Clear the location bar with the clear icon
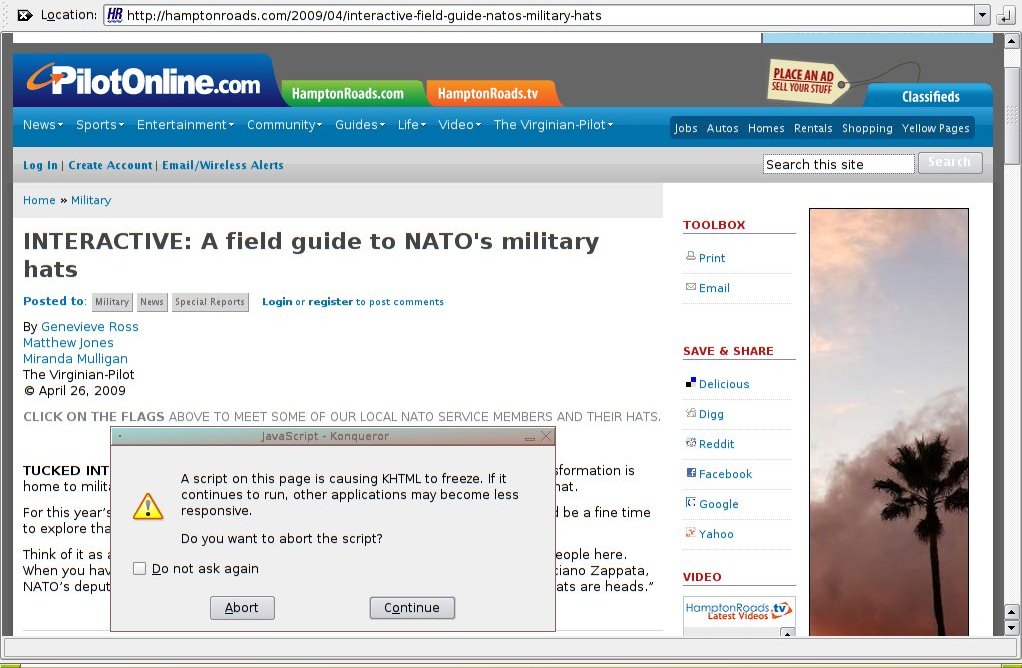 pos(25,15)
